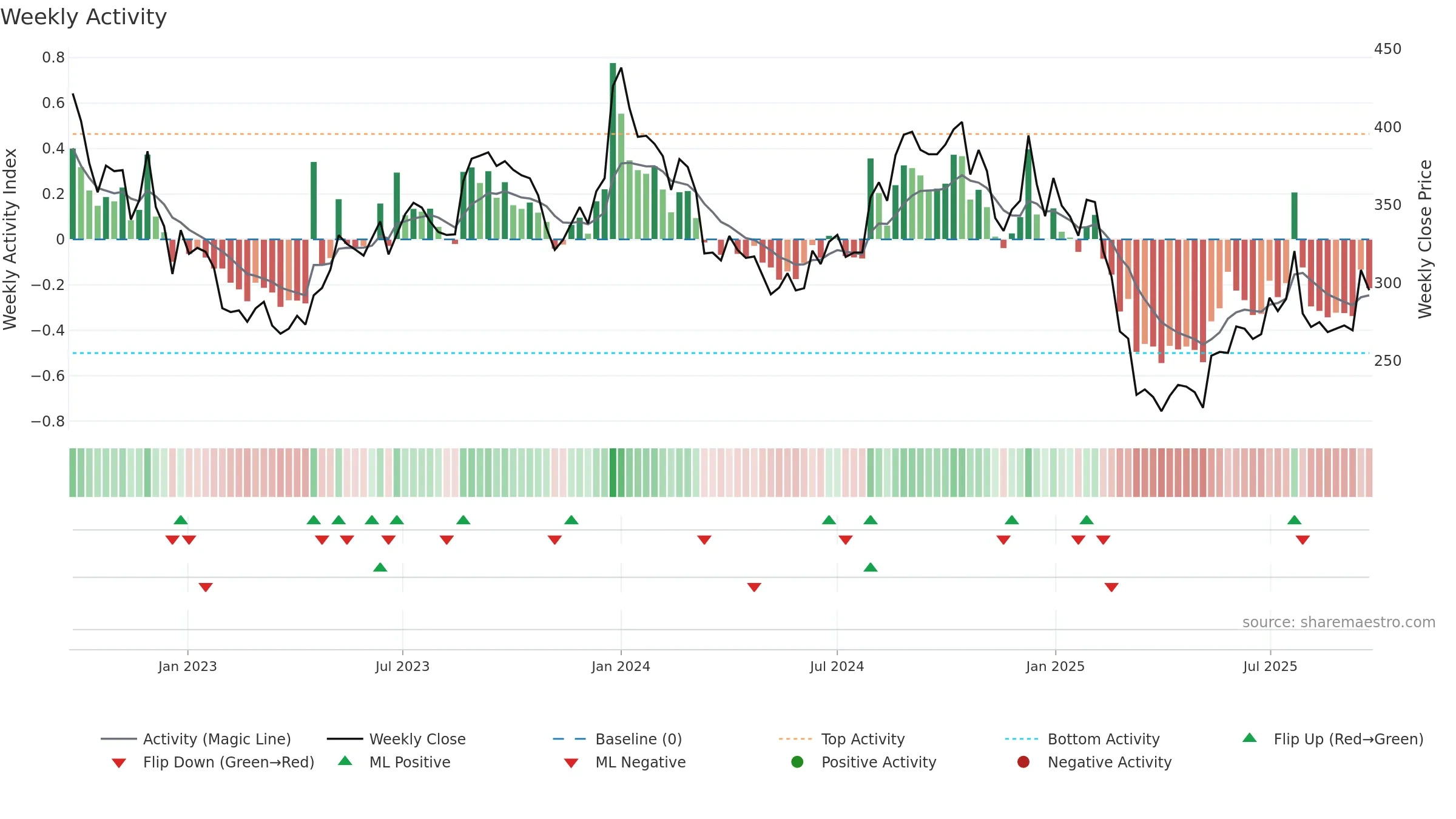Click the isolated green bar after Jul 2025
1456x819 pixels.
(1294, 216)
